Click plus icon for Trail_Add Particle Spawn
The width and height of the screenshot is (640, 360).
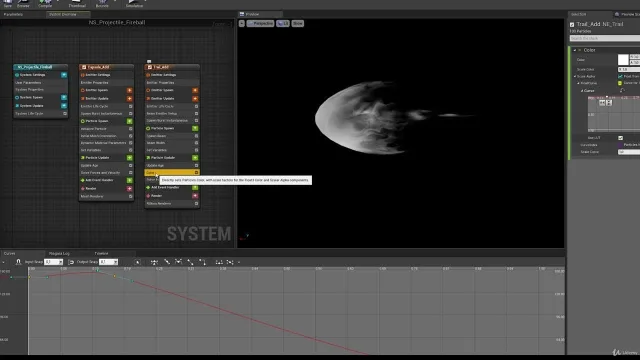point(195,128)
